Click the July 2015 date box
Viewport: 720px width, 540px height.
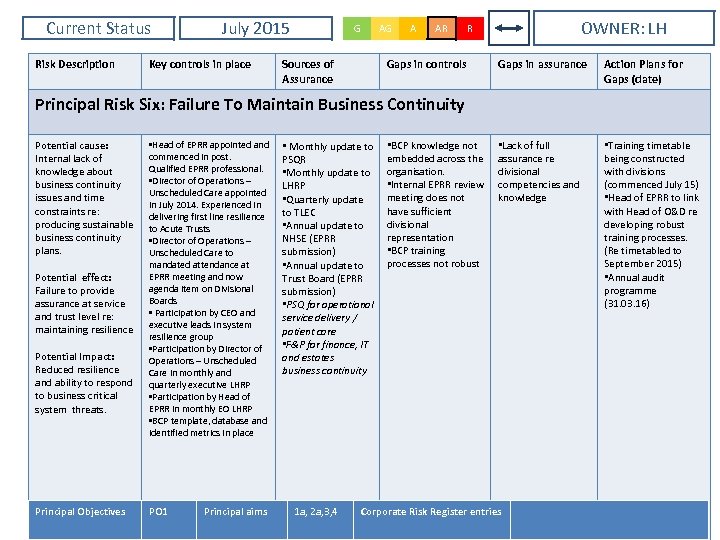[255, 29]
